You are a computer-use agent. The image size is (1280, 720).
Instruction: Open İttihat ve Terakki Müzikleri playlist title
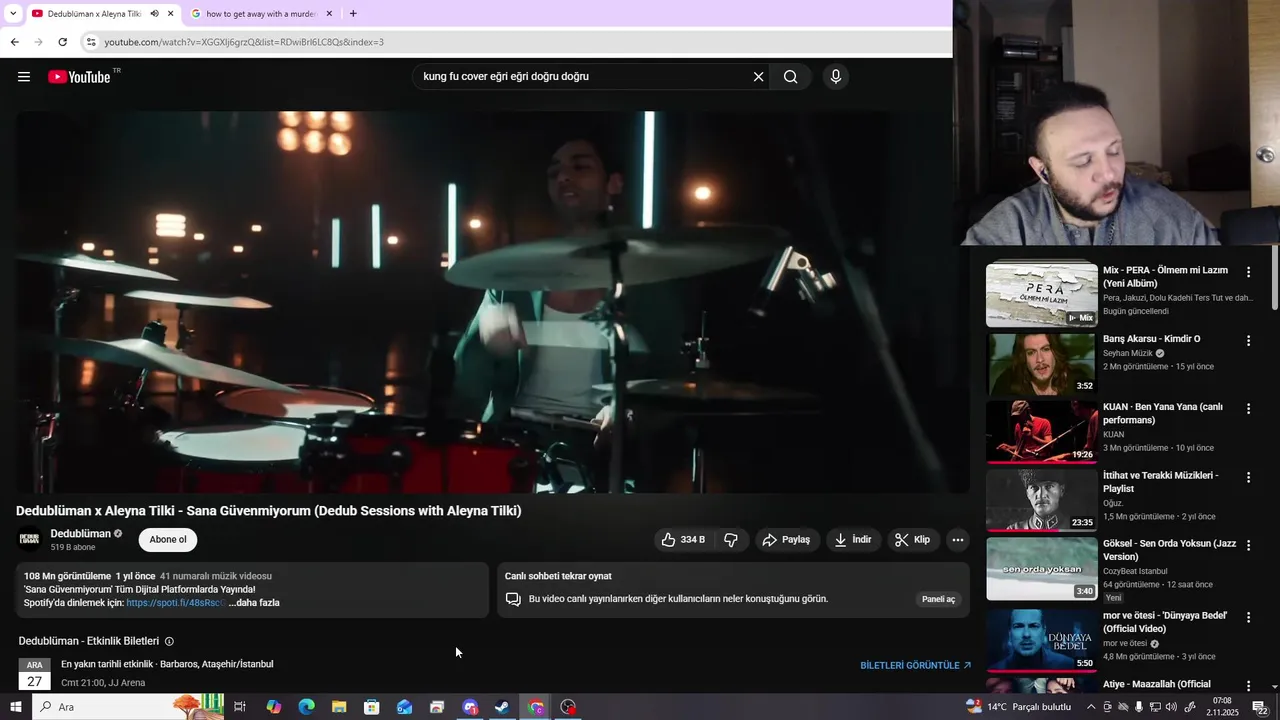1160,482
